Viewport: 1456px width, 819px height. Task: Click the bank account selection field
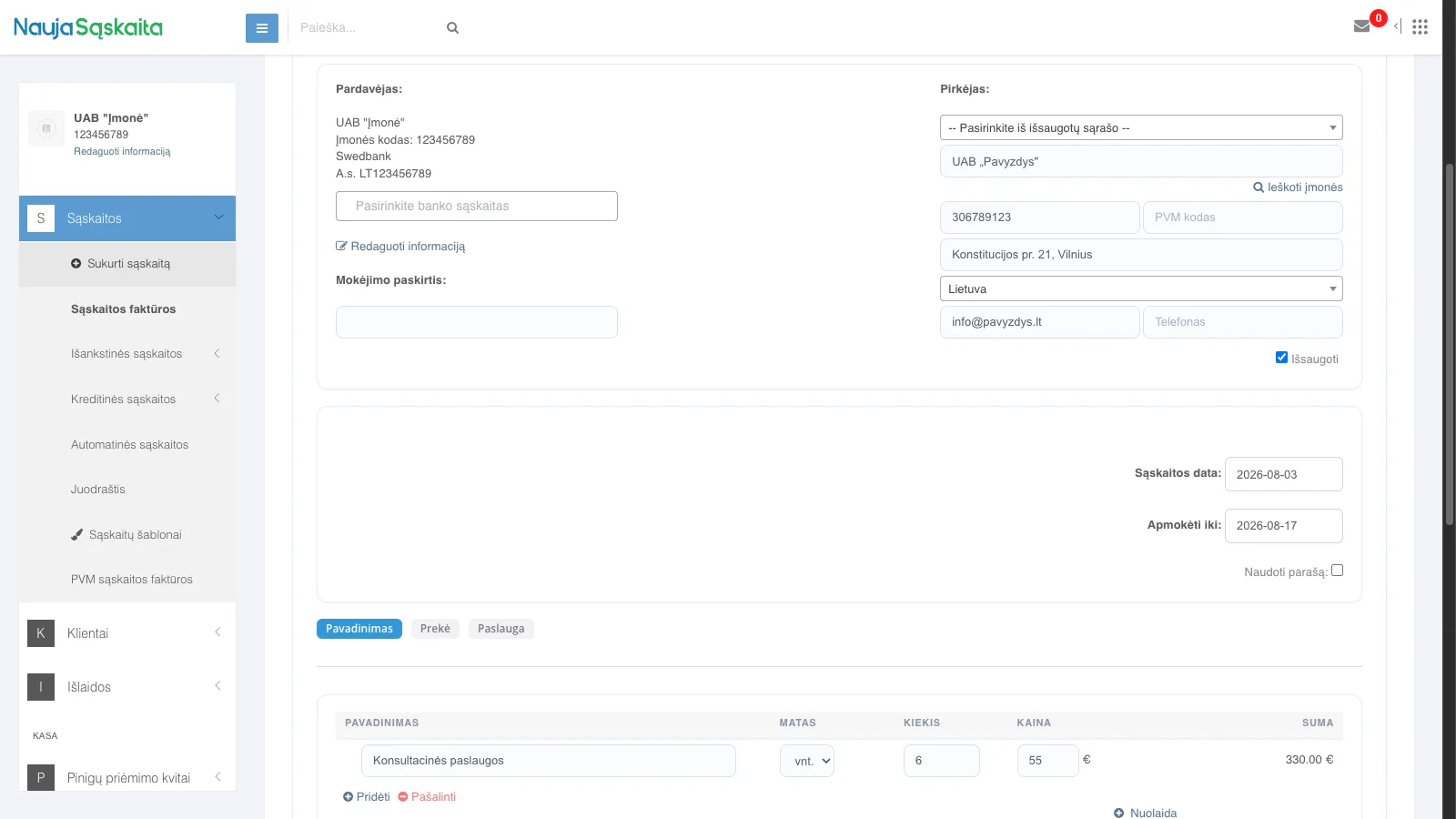(x=477, y=206)
